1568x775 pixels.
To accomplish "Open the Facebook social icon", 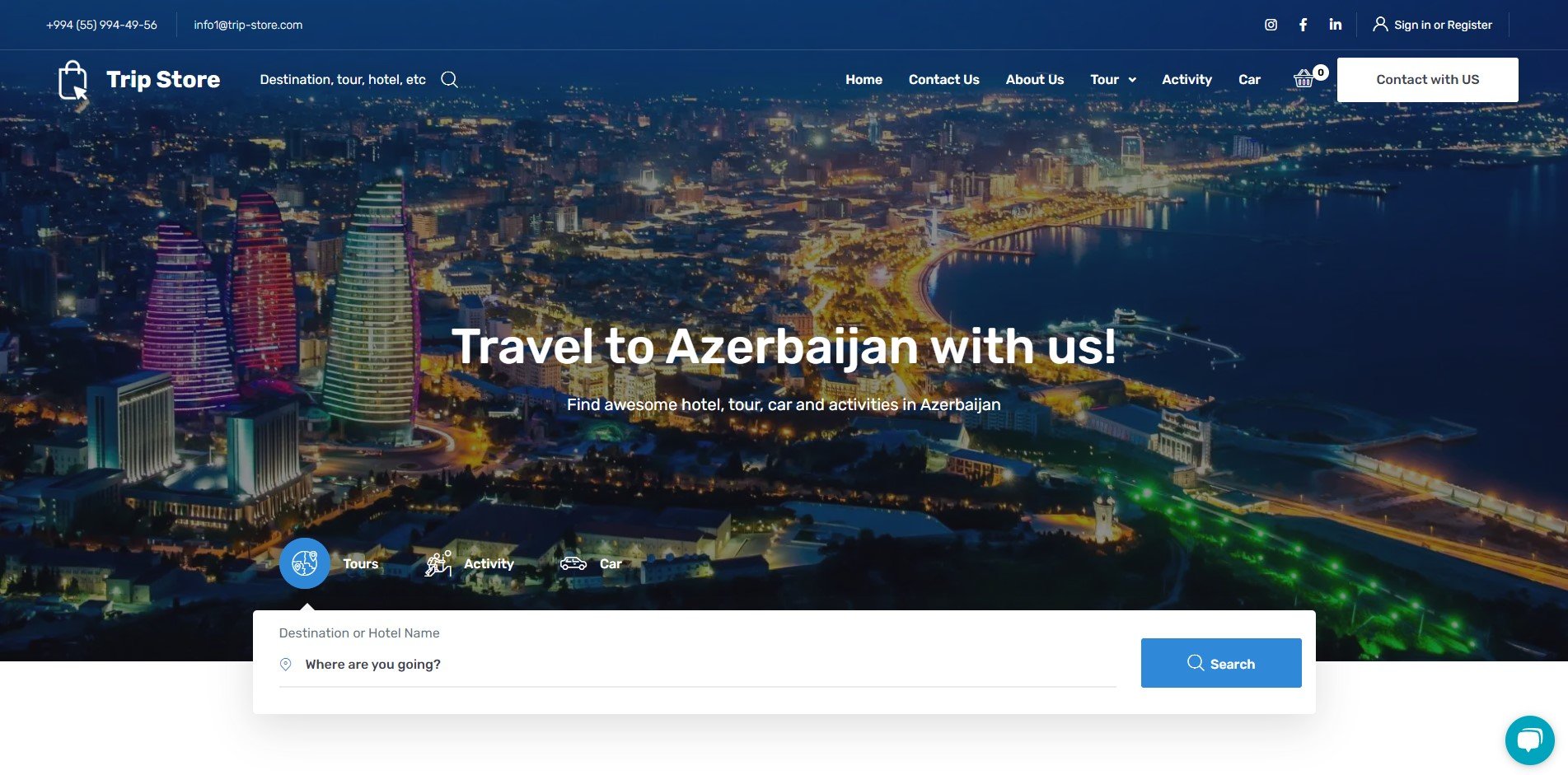I will (1303, 25).
